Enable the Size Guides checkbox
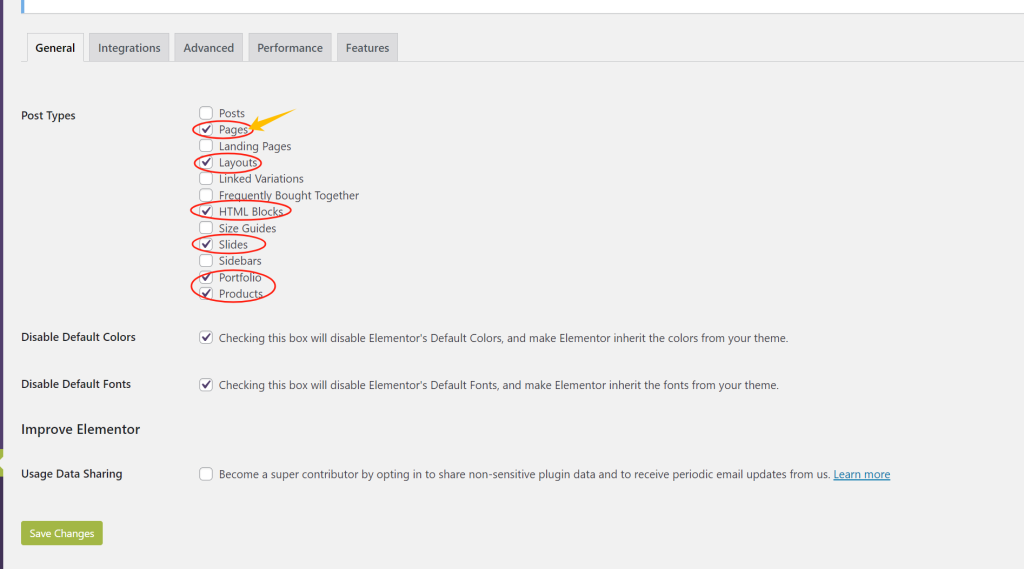The height and width of the screenshot is (569, 1024). (206, 228)
